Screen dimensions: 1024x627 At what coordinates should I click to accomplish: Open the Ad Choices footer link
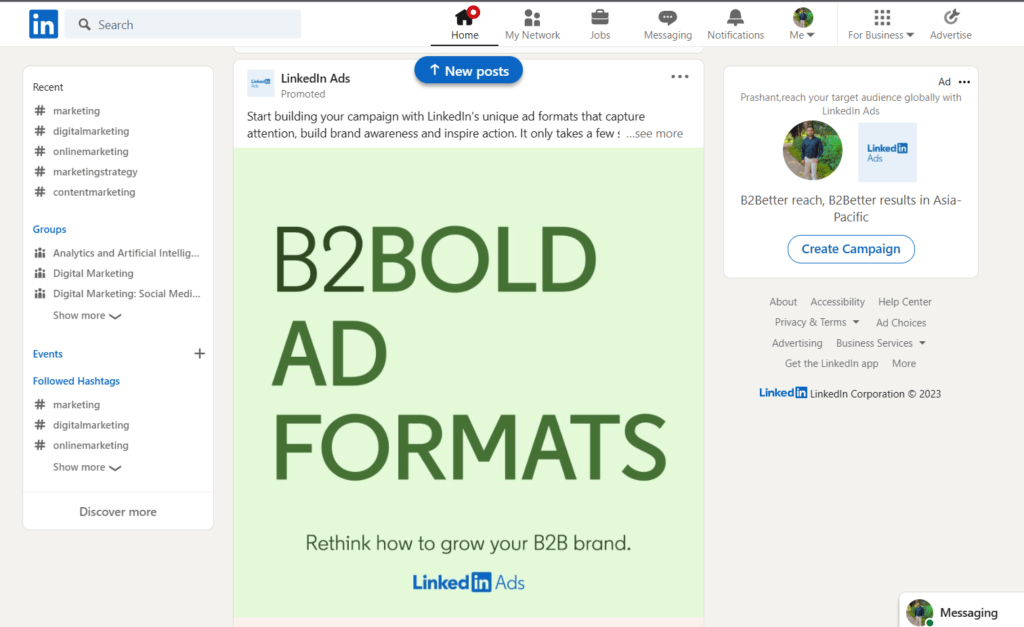pyautogui.click(x=901, y=323)
